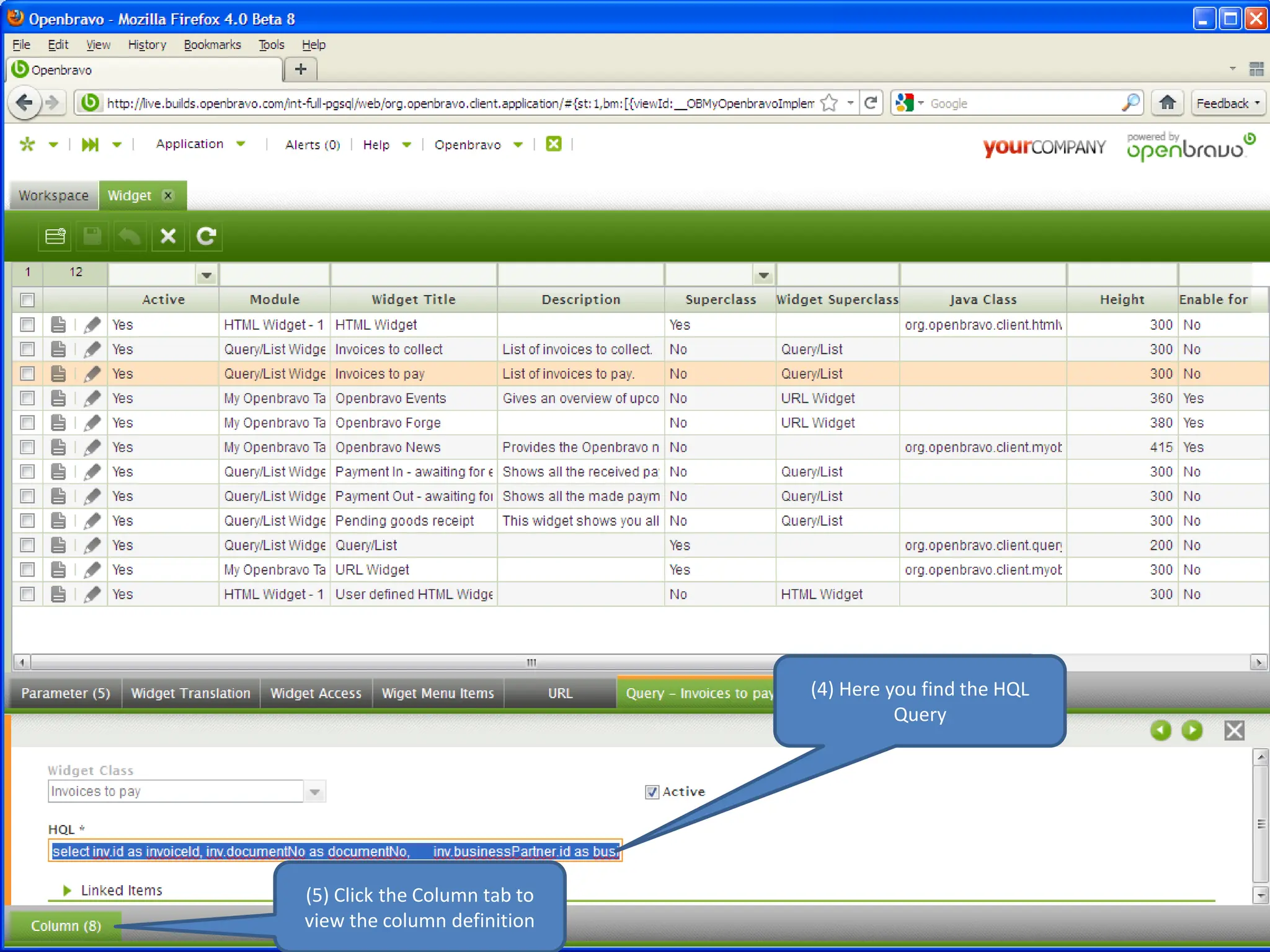
Task: Sort grid by Widget Title column header
Action: tap(414, 300)
